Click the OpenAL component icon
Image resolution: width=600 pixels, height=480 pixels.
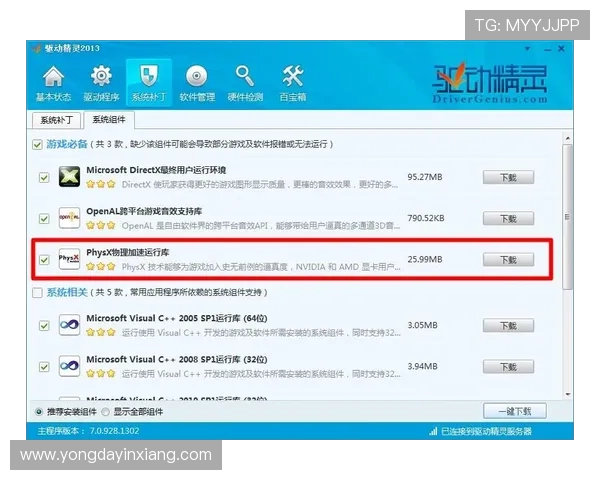69,218
